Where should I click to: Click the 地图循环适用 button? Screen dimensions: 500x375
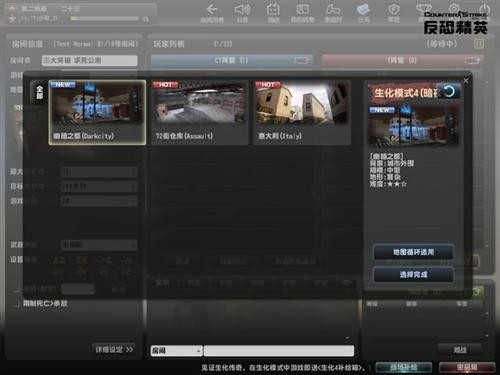[413, 252]
